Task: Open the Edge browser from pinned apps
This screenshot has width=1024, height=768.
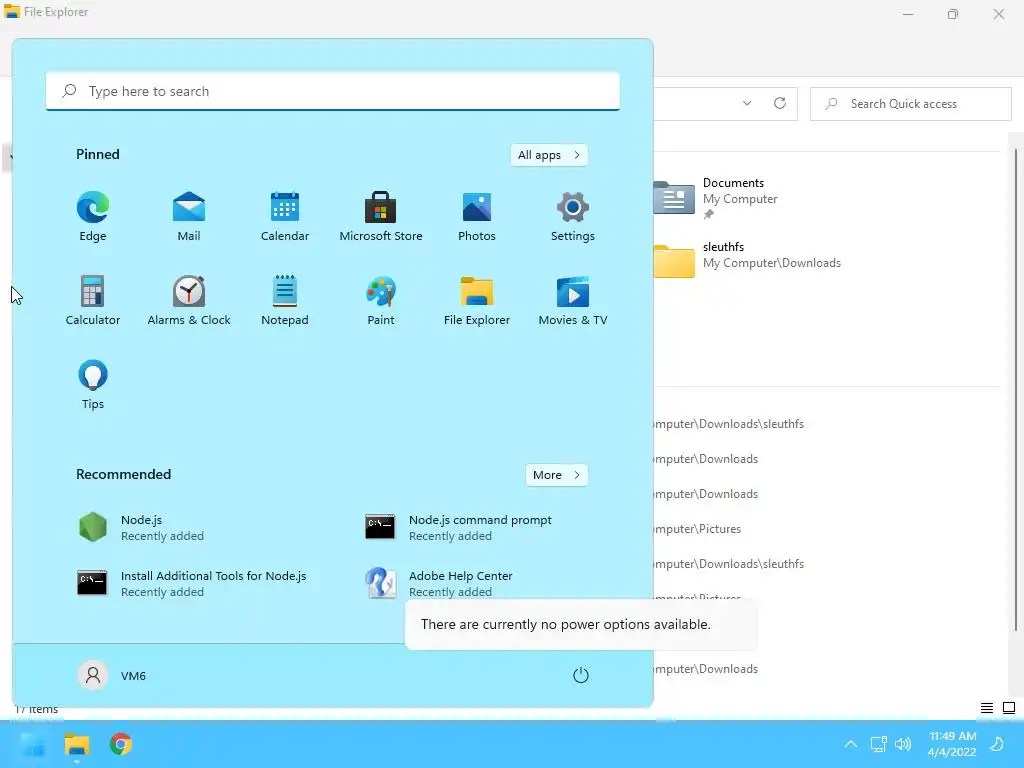Action: point(93,216)
